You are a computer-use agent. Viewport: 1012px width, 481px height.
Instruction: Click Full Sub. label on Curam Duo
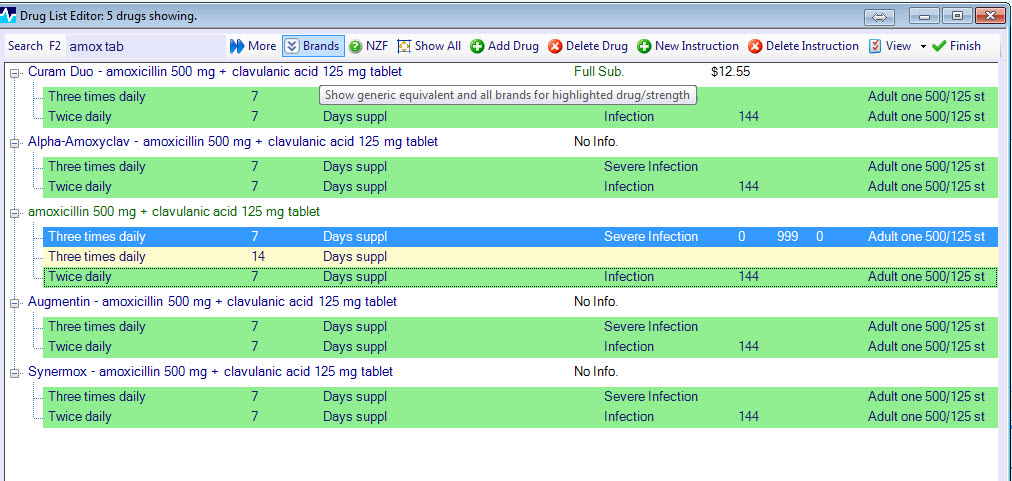(599, 72)
